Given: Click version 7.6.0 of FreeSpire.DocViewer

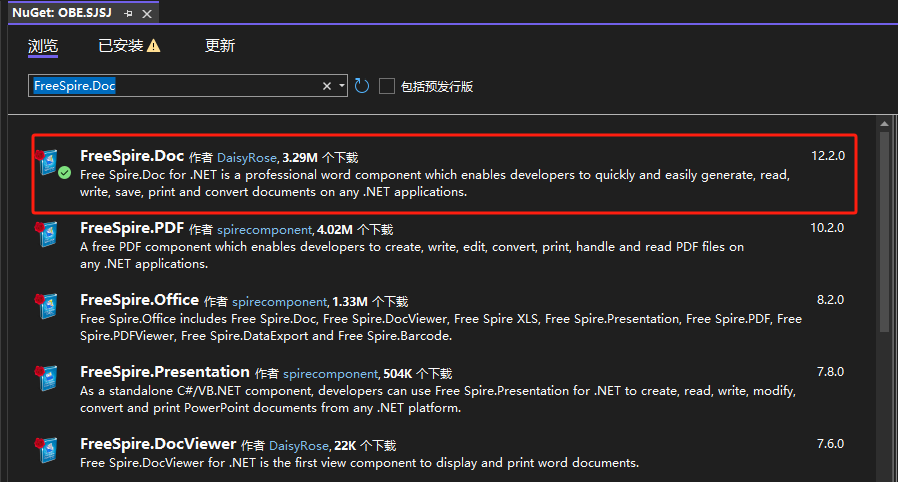Looking at the screenshot, I should point(830,444).
